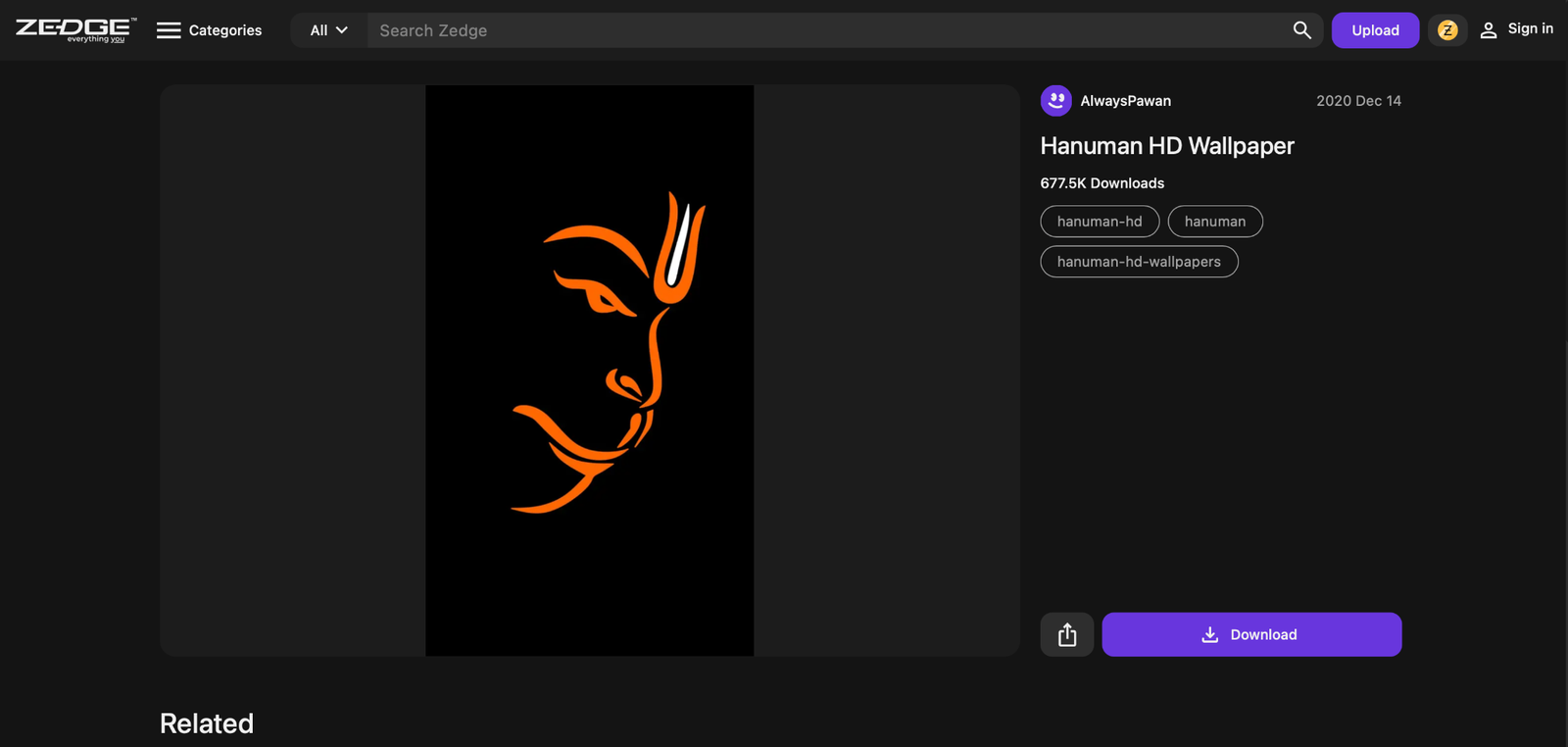Open the Hanuman wallpaper preview image

(590, 371)
